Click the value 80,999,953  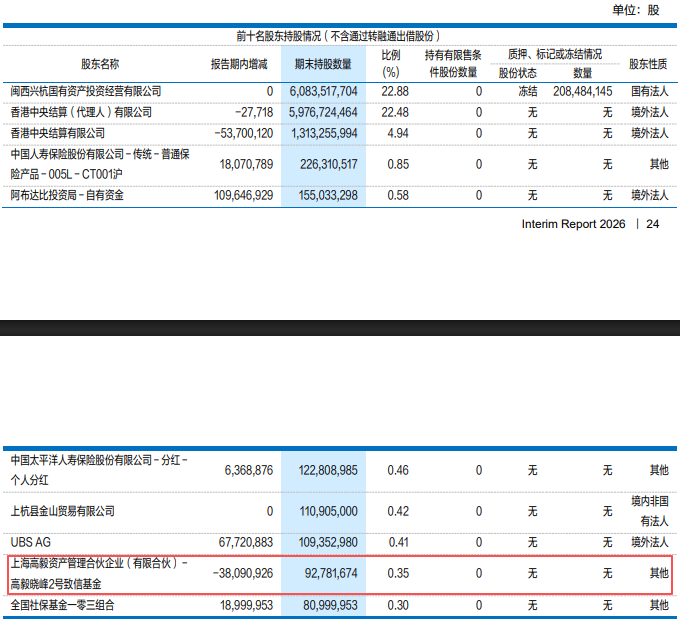point(330,605)
